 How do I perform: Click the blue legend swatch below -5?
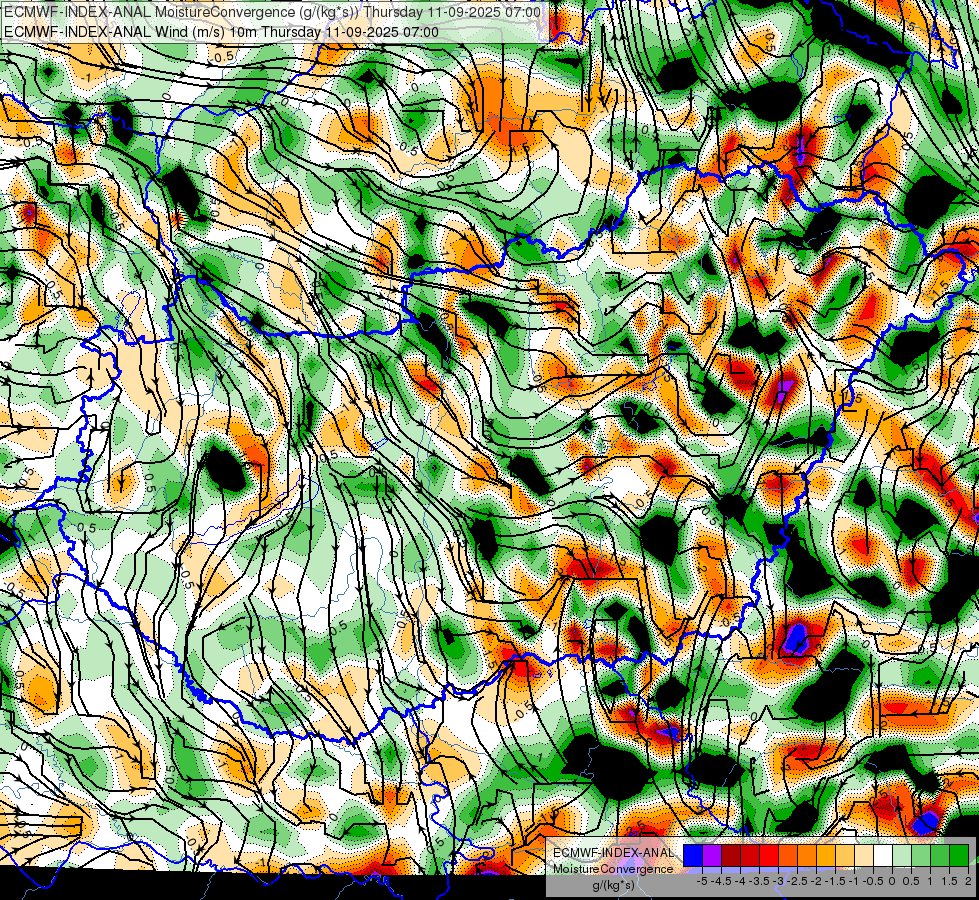coord(693,856)
